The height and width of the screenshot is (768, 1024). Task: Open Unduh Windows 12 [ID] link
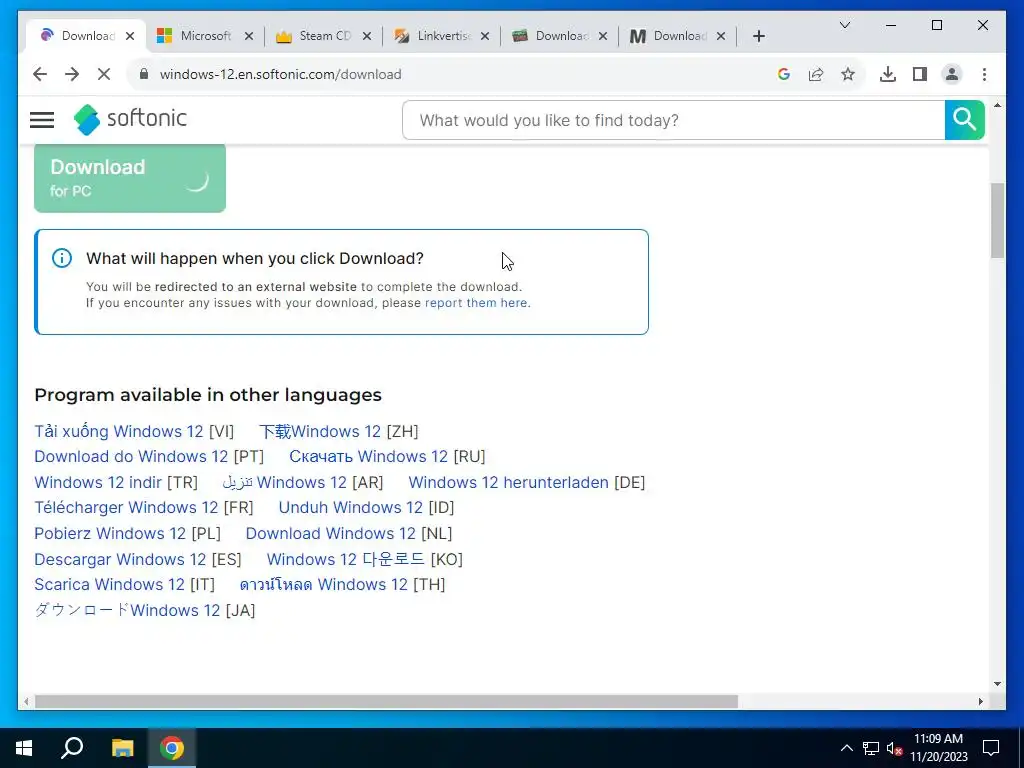point(351,507)
